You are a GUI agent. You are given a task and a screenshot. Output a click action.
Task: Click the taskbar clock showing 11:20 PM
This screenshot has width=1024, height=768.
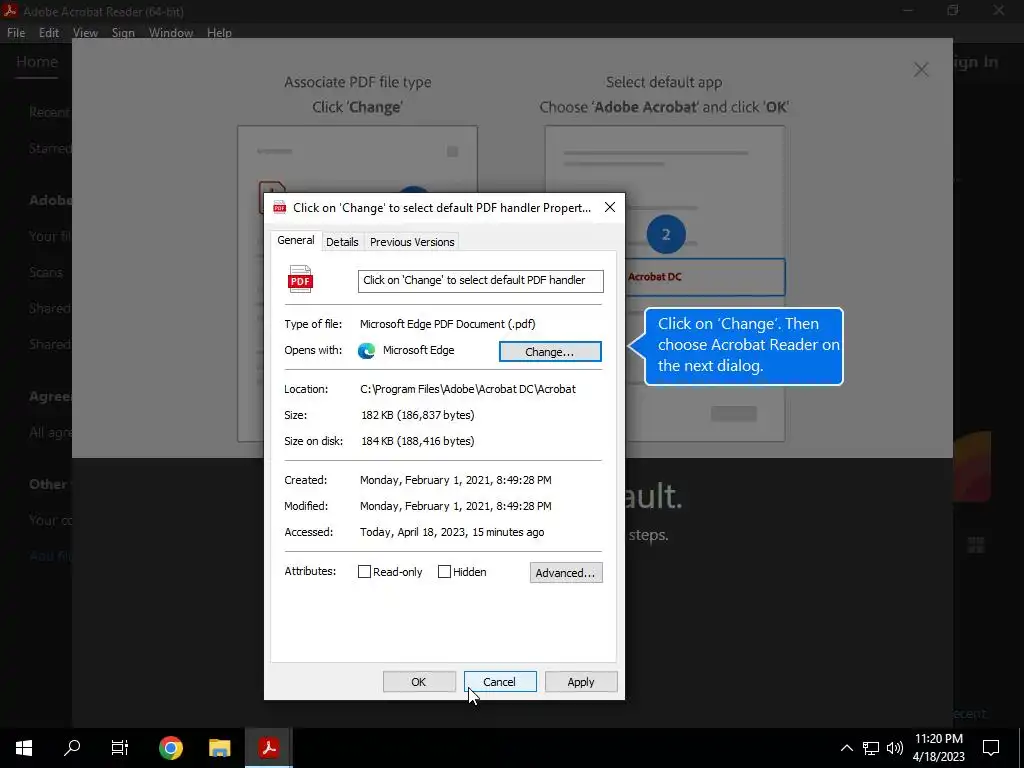[x=938, y=748]
